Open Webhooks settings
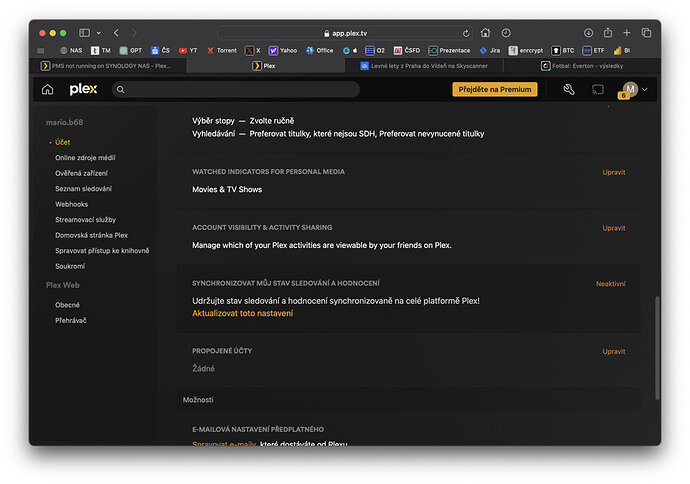Screen dimensions: 690x484 click(71, 204)
